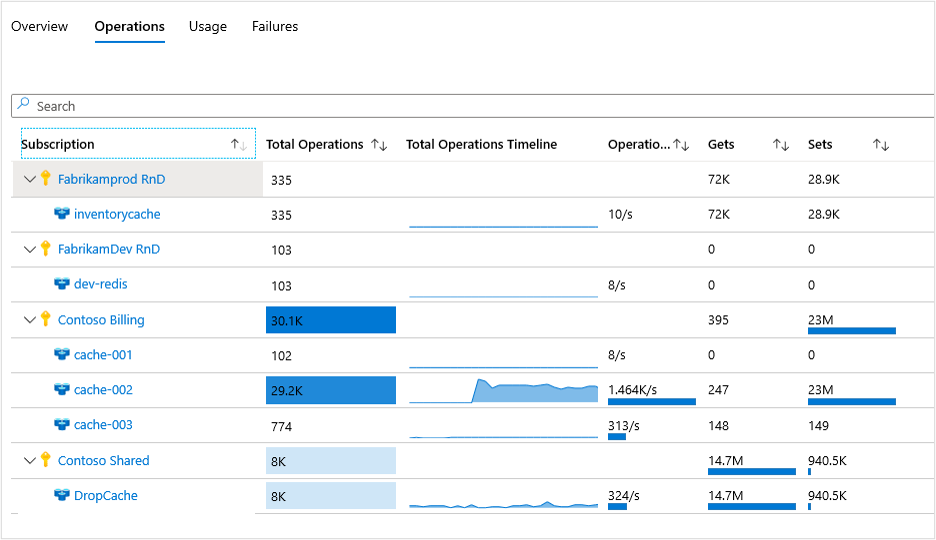This screenshot has height=540, width=936.
Task: Click the 30.1K Total Operations bar
Action: 331,320
